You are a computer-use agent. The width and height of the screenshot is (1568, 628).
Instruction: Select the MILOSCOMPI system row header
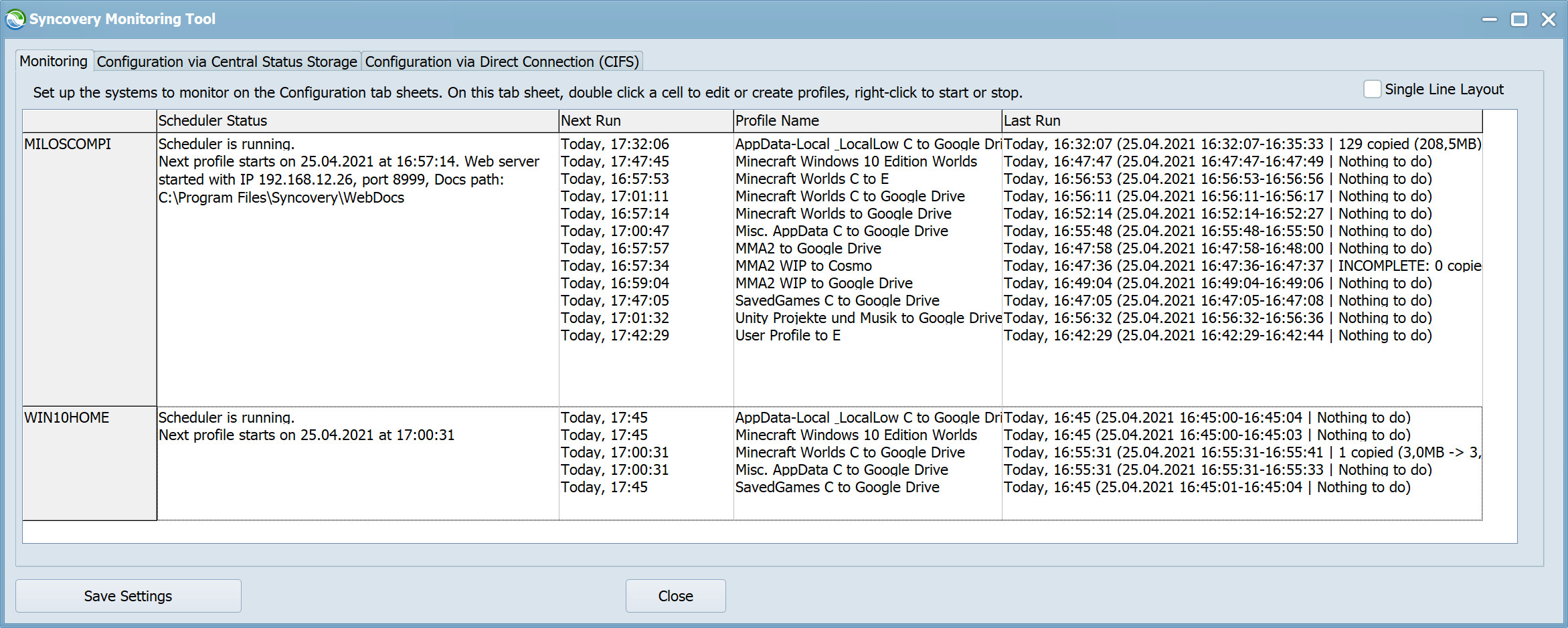point(67,144)
